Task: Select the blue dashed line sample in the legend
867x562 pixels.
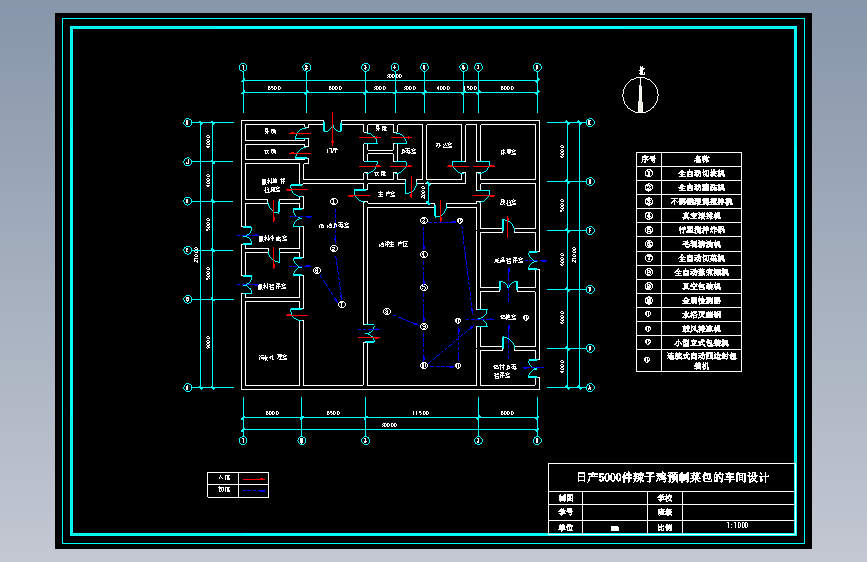Action: pos(254,491)
